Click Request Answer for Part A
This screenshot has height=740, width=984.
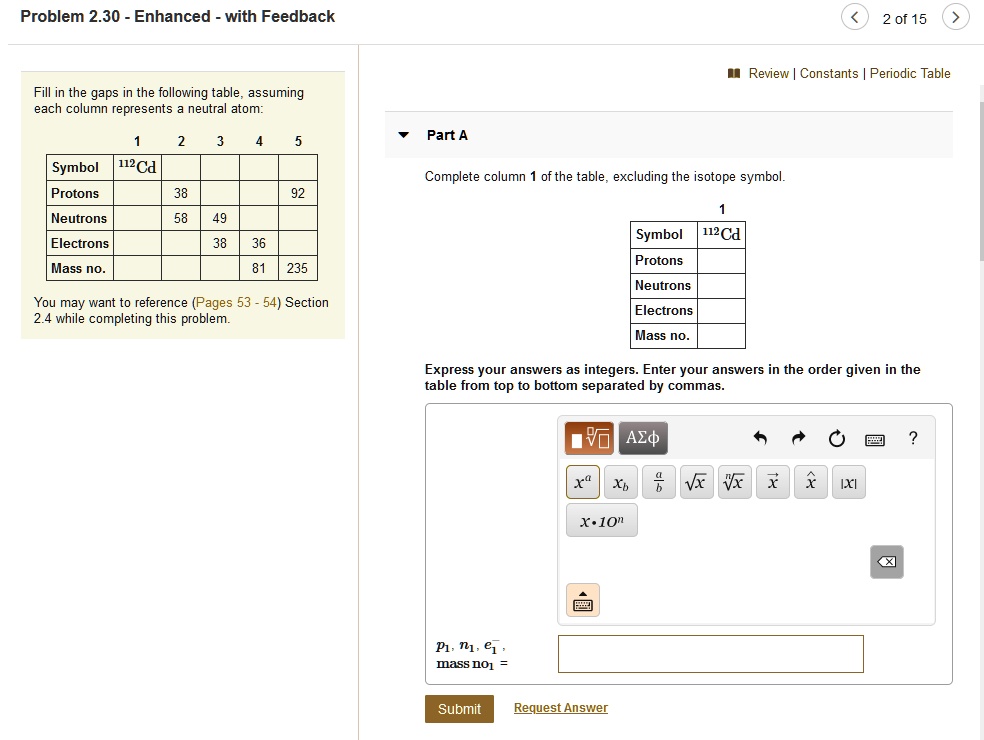coord(560,707)
